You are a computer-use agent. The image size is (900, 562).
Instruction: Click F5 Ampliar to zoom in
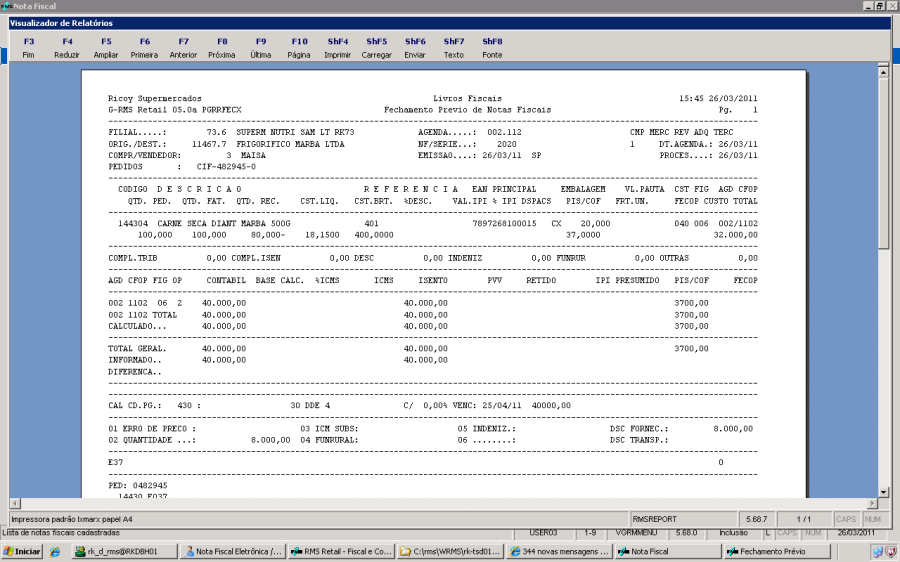tap(106, 48)
